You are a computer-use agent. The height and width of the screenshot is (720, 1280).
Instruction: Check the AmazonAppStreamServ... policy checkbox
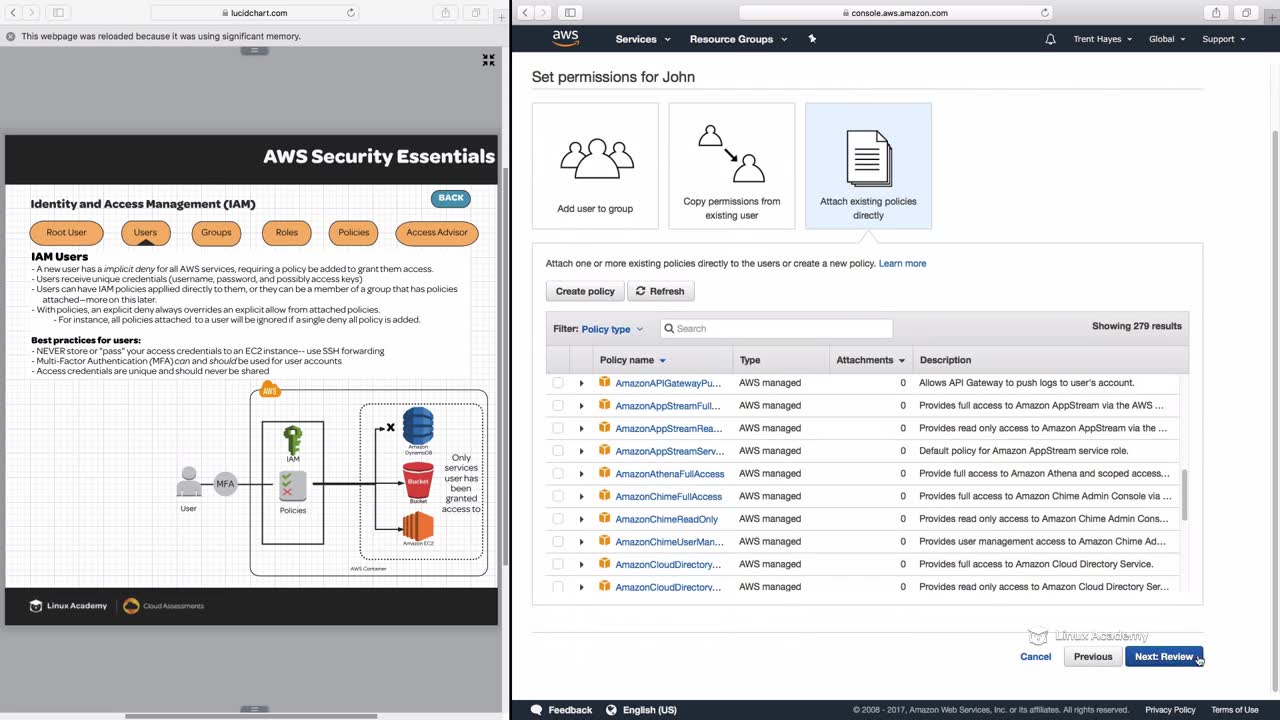click(x=558, y=451)
